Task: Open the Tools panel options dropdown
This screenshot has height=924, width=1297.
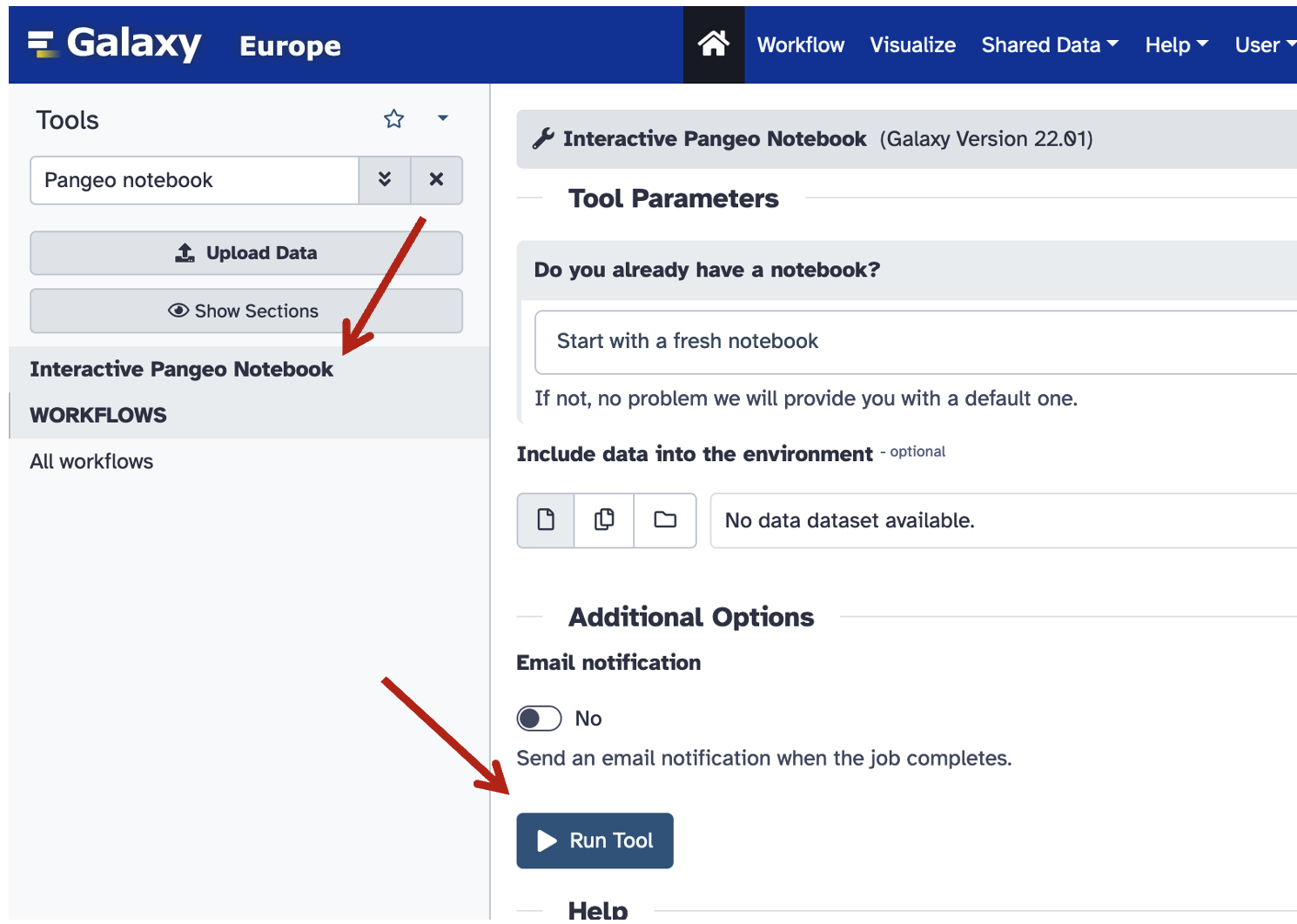Action: [x=443, y=118]
